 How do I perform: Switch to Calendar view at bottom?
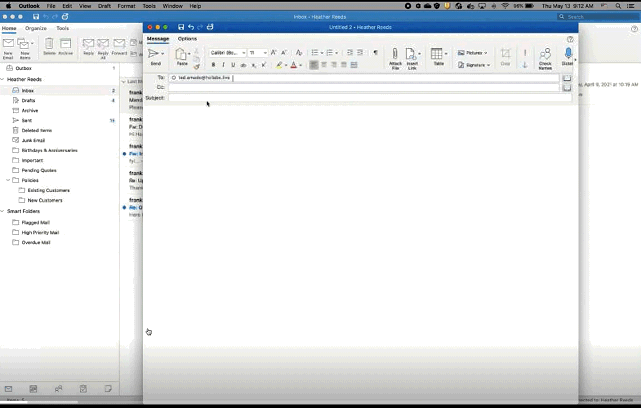33,389
